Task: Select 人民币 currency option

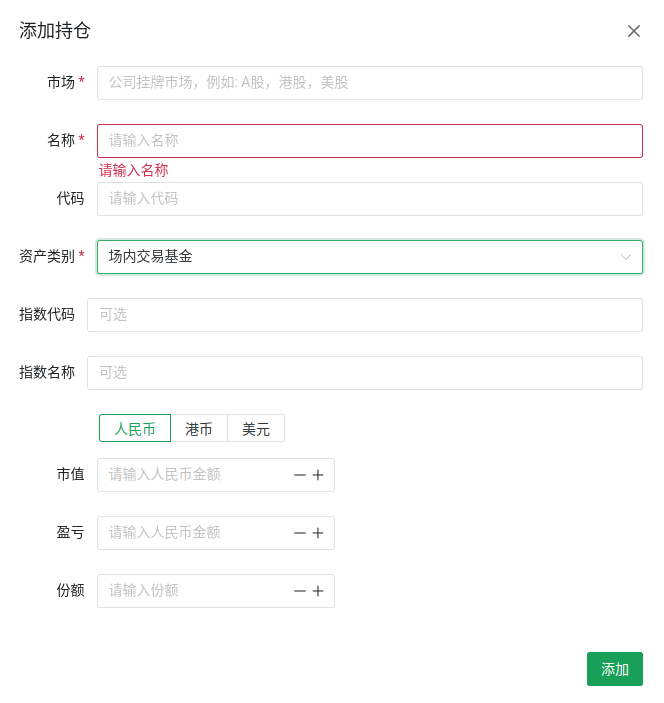Action: click(x=135, y=428)
